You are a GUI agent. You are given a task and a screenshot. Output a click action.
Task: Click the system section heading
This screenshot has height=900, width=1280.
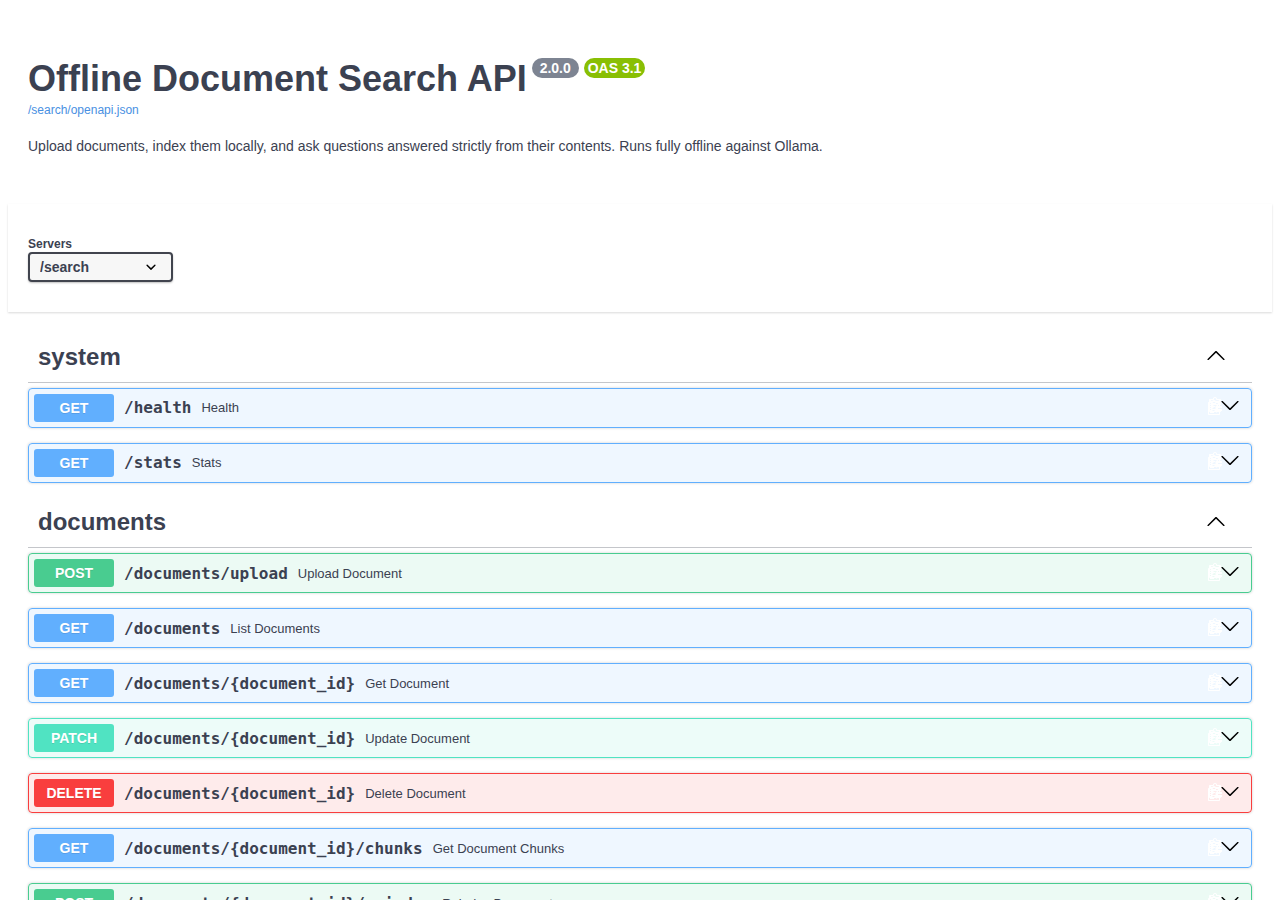click(x=79, y=357)
